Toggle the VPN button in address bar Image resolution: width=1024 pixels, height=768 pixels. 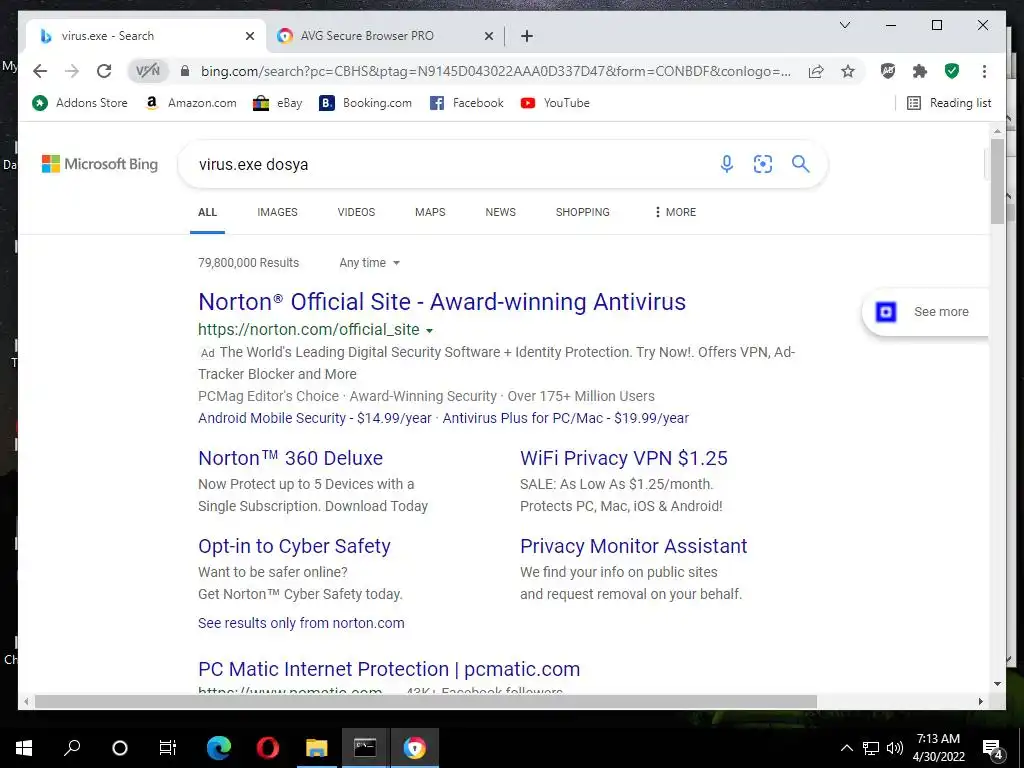(148, 71)
